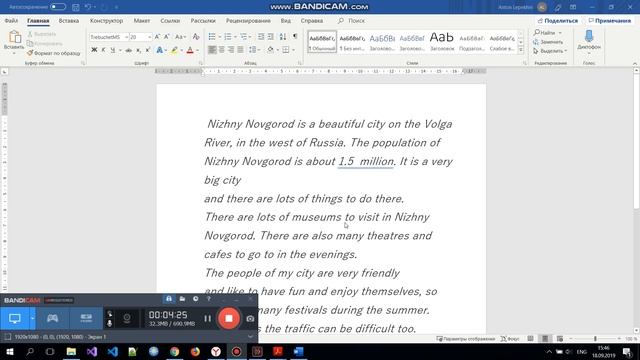
Task: Show paragraph marks with pilcrow icon
Action: 295,37
